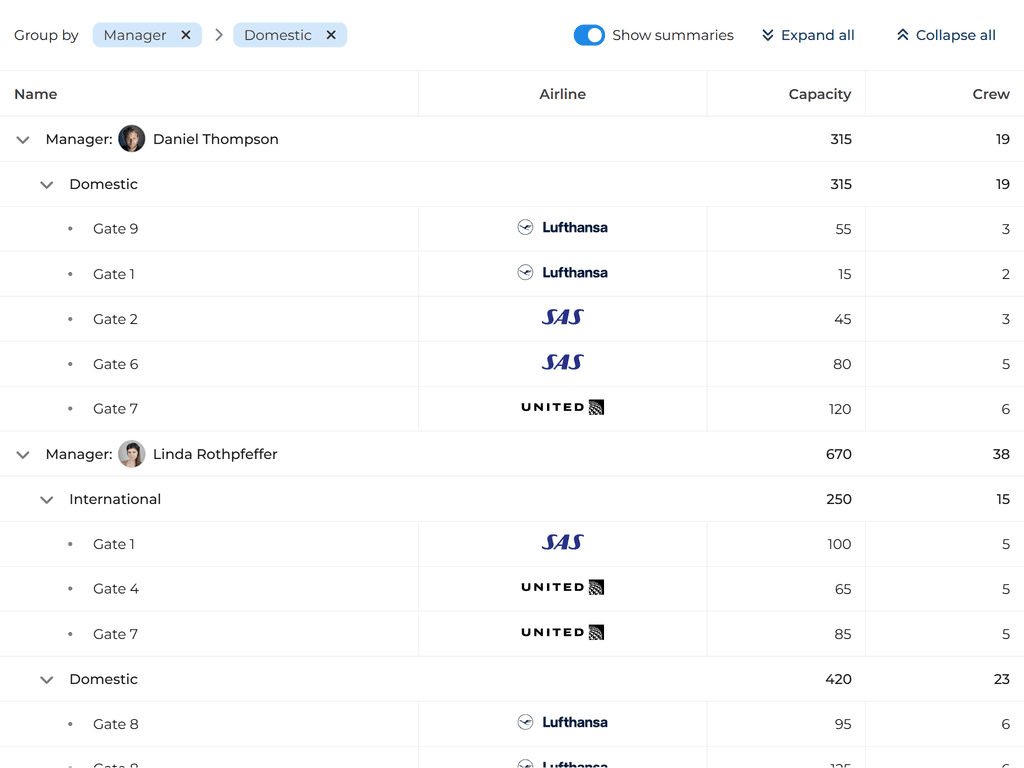This screenshot has height=768, width=1024.
Task: Sort by the Capacity column header
Action: point(819,94)
